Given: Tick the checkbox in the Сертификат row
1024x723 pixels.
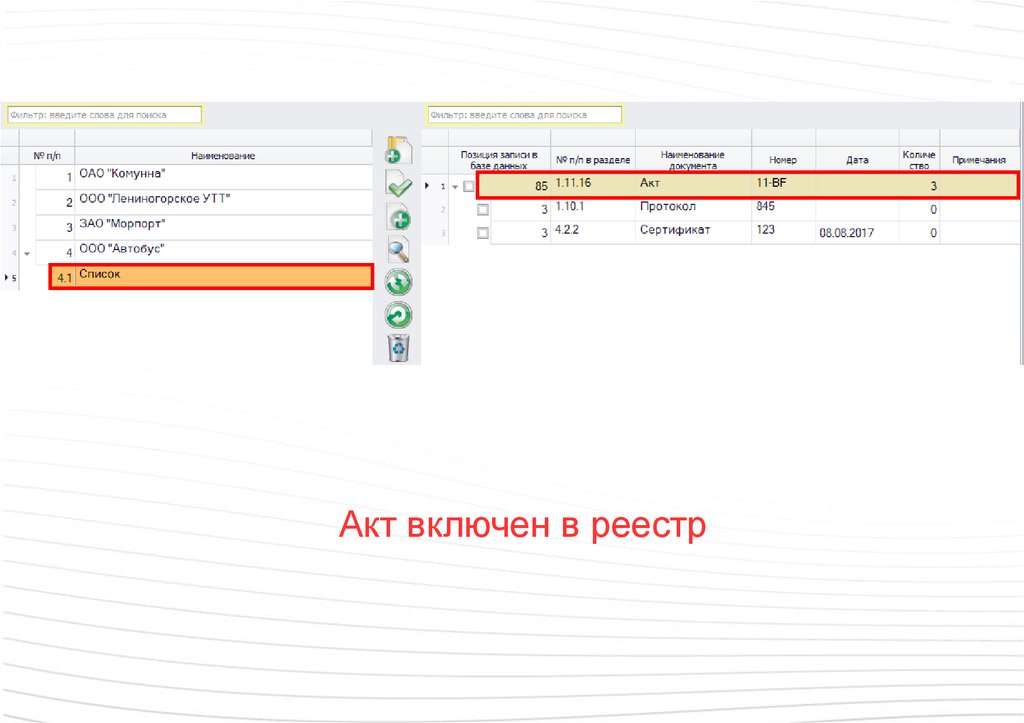Looking at the screenshot, I should coord(483,233).
